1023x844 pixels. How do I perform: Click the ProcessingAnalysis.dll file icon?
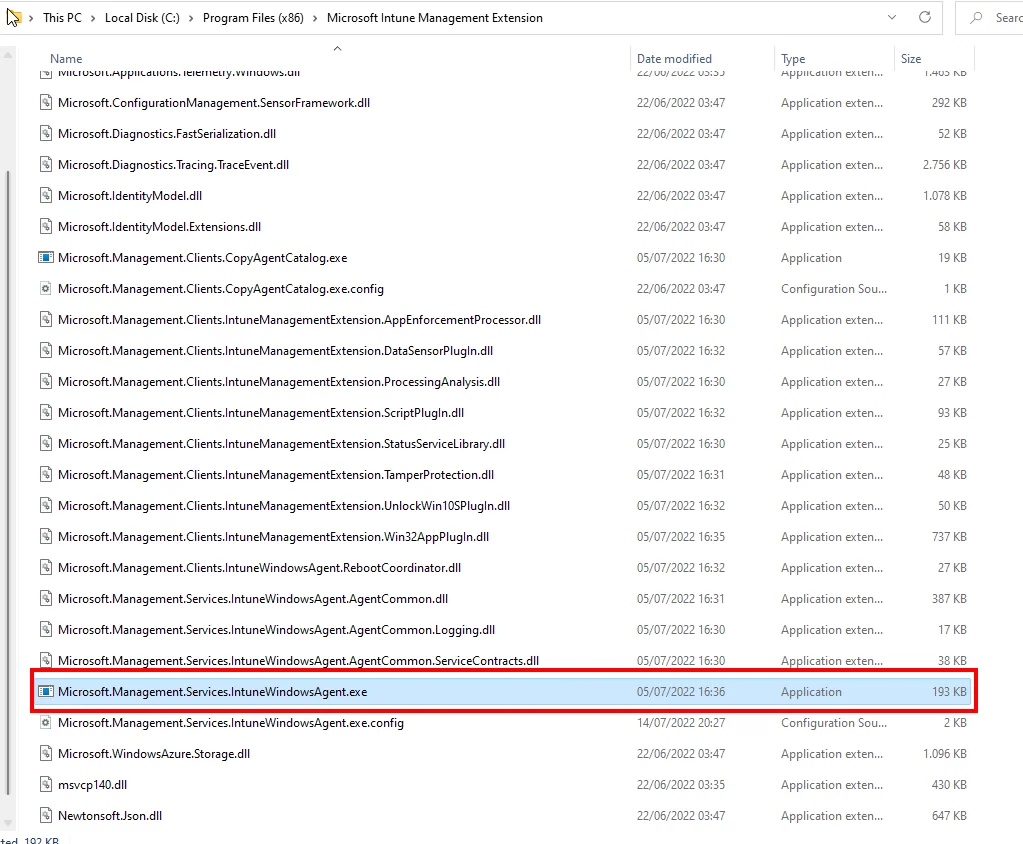(x=46, y=382)
